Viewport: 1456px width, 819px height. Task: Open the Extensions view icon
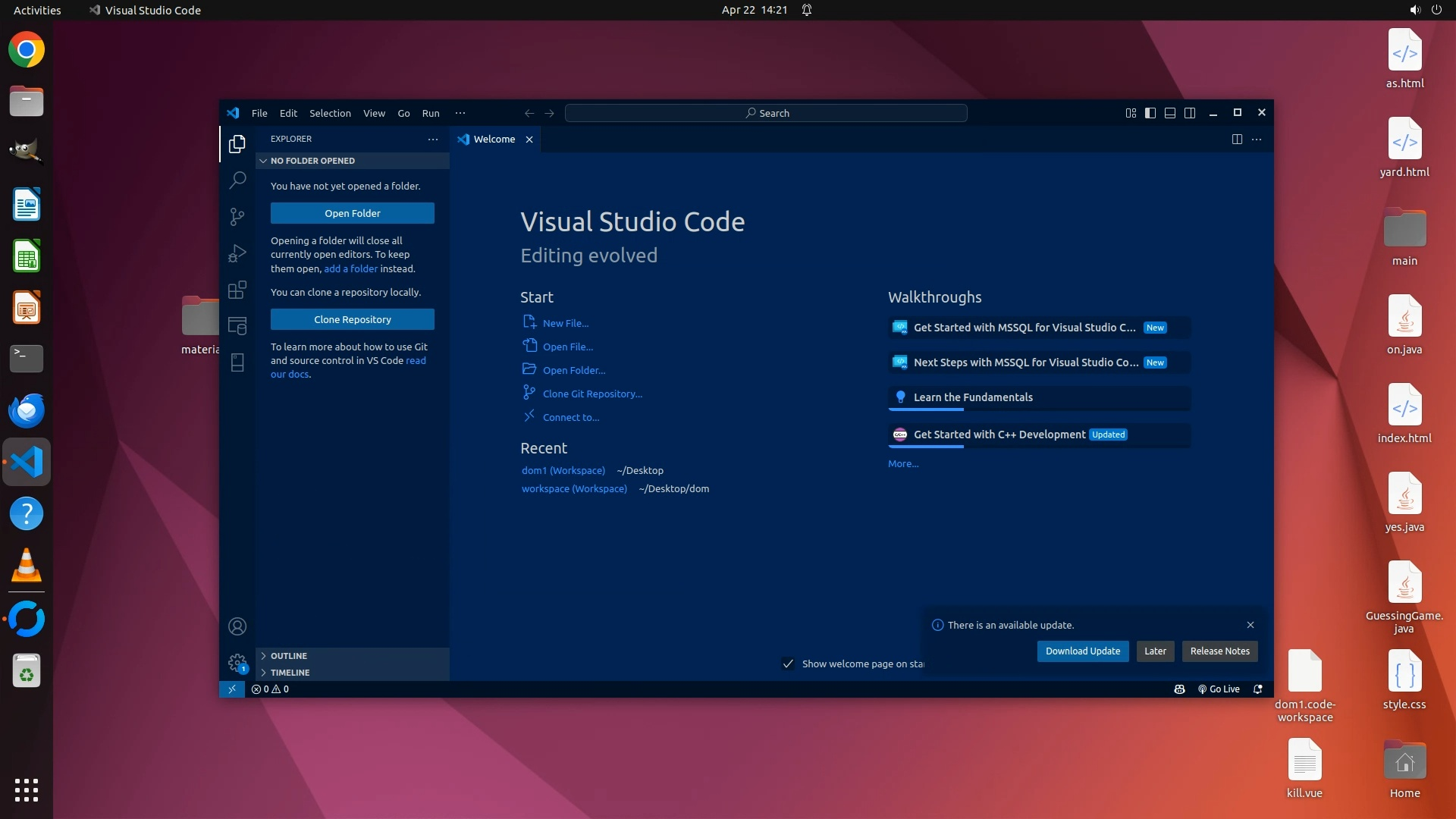(237, 290)
